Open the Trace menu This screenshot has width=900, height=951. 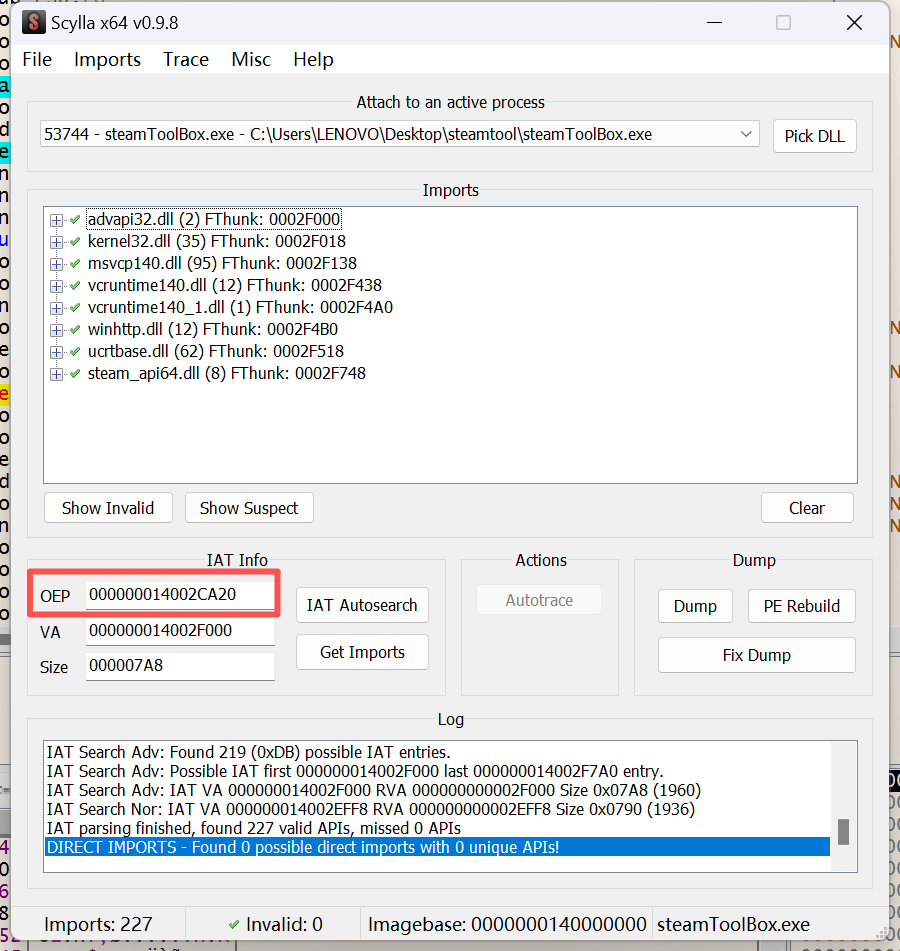click(186, 59)
